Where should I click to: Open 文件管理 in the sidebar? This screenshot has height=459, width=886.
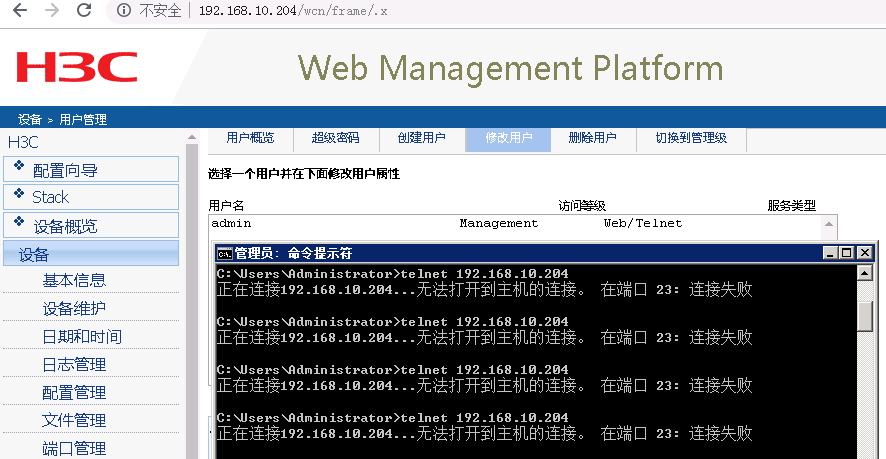pos(74,421)
